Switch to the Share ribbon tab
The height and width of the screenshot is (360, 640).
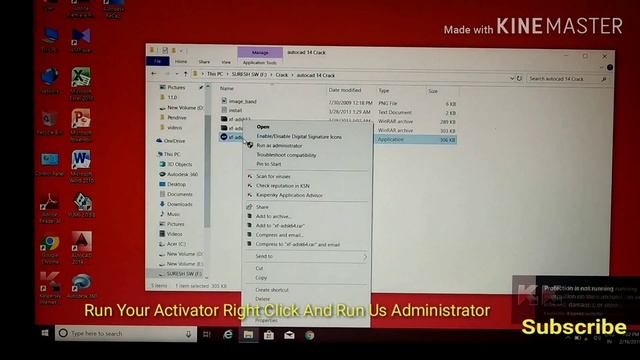[204, 62]
